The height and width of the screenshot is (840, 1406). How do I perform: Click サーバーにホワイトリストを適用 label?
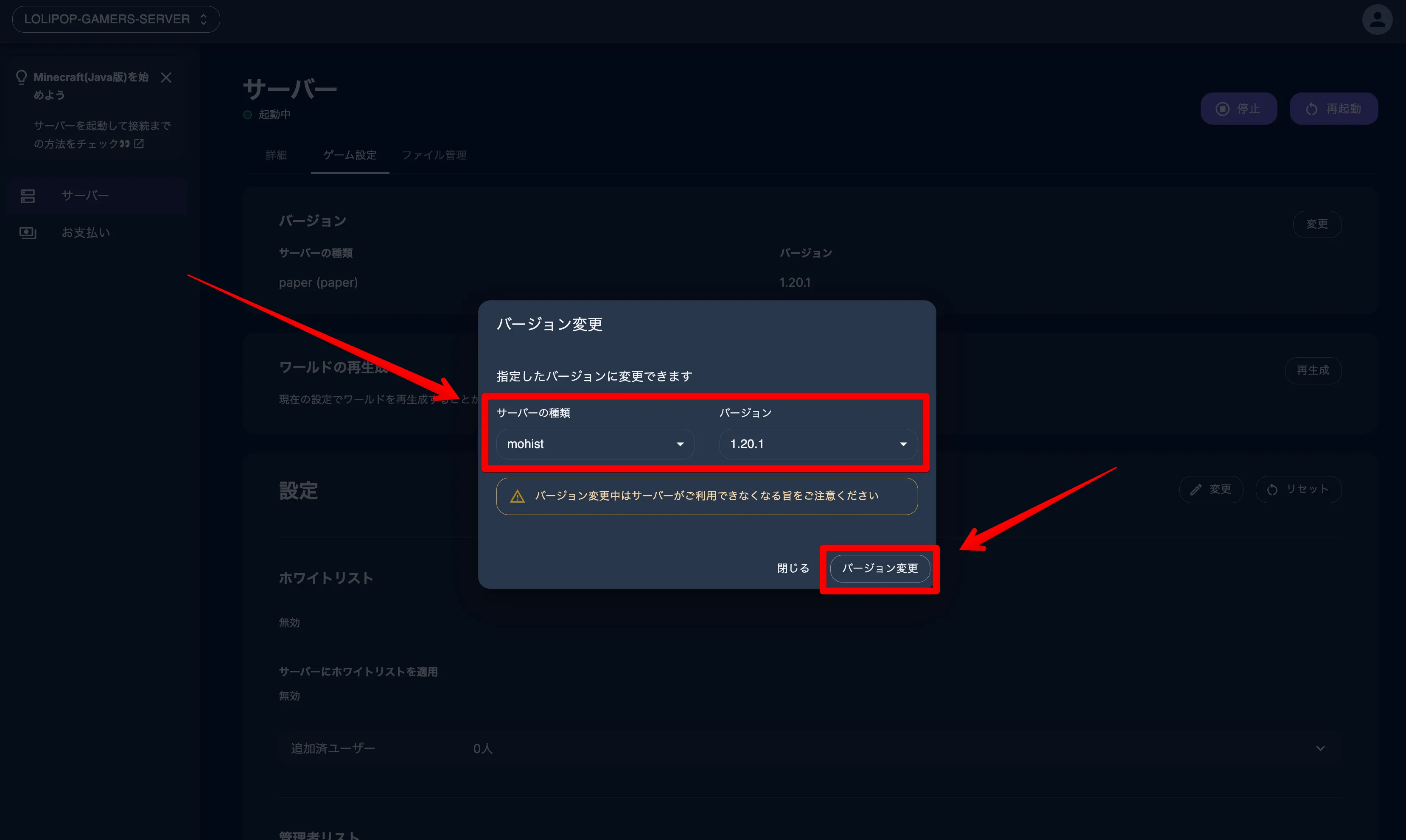359,672
